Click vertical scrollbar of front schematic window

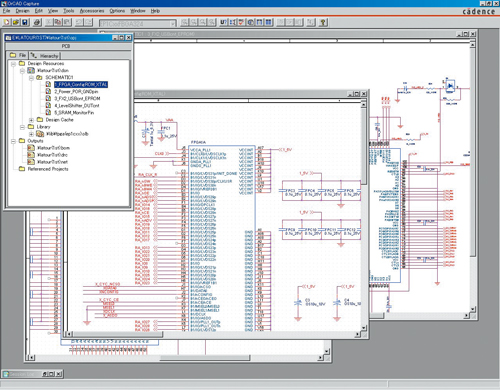364,216
